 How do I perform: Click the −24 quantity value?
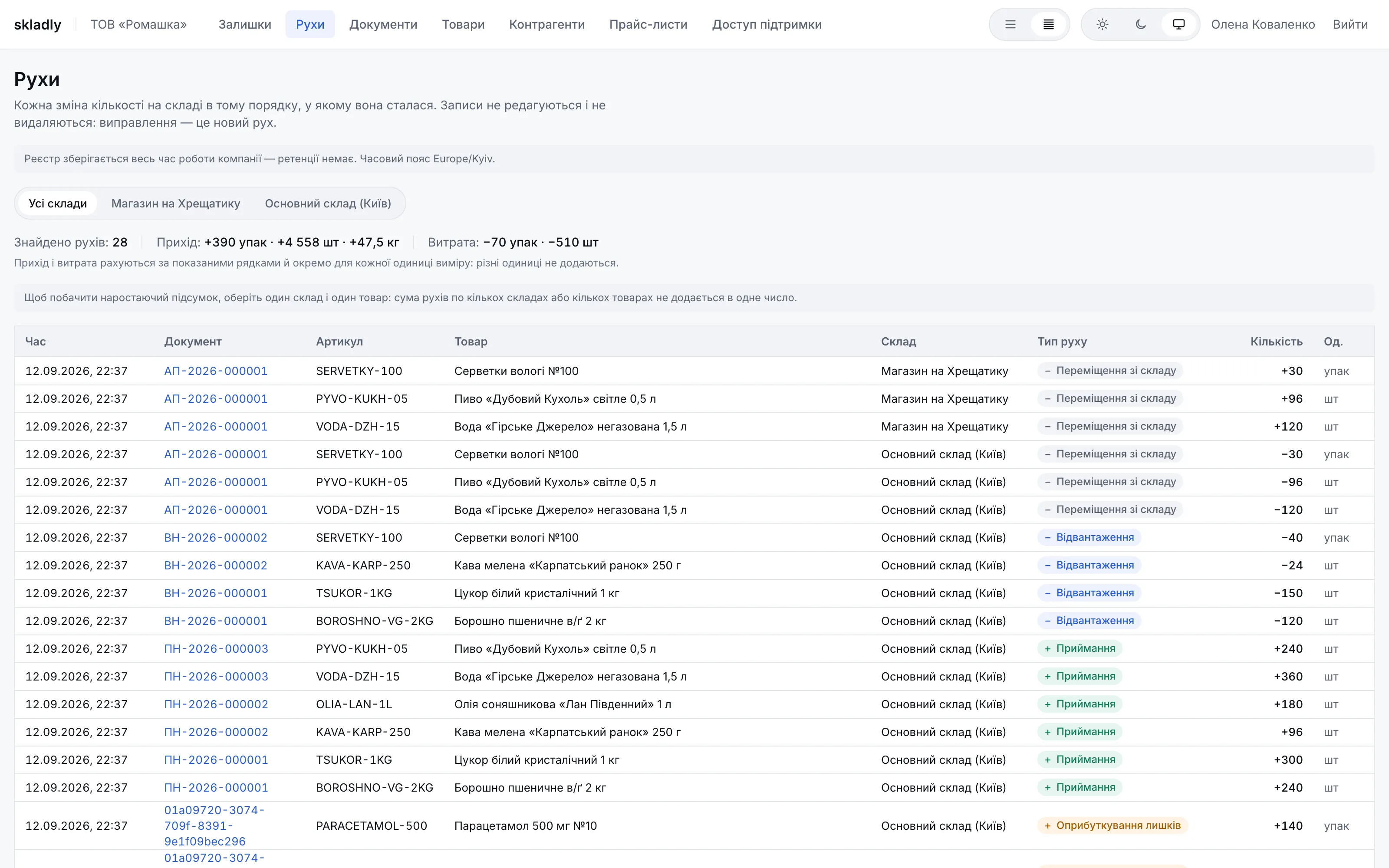point(1291,566)
